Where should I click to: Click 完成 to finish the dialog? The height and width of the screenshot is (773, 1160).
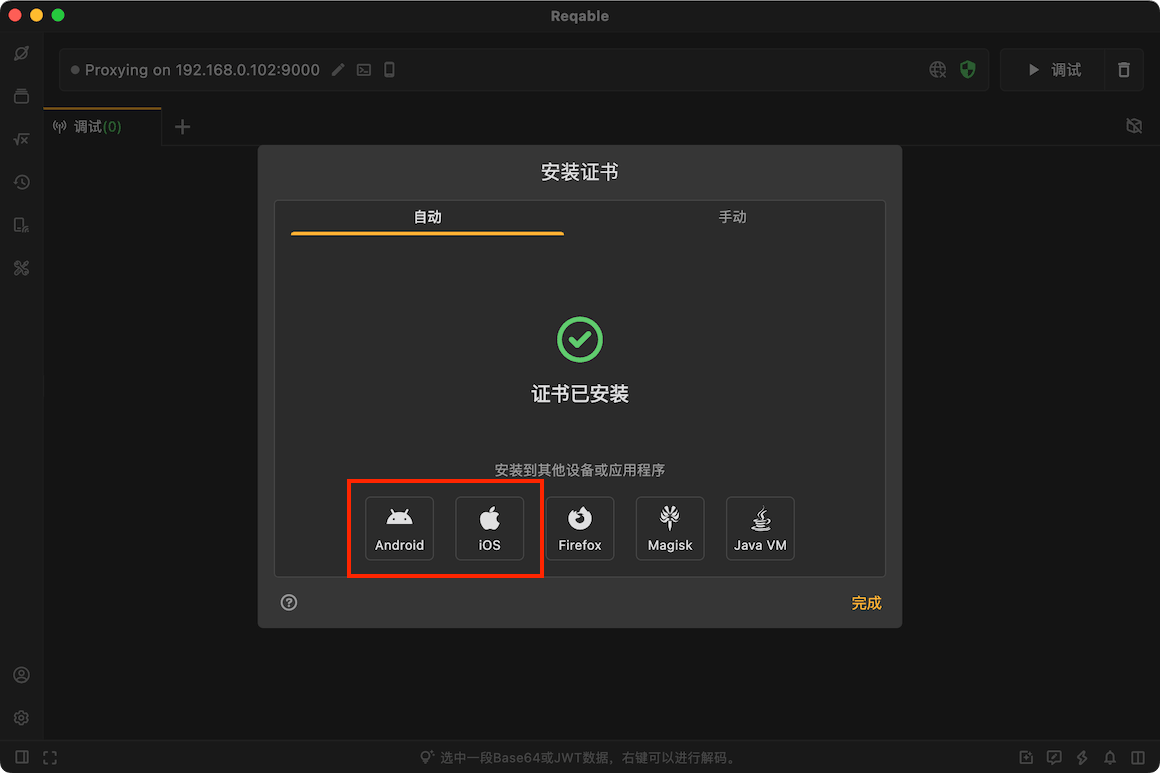[x=866, y=603]
